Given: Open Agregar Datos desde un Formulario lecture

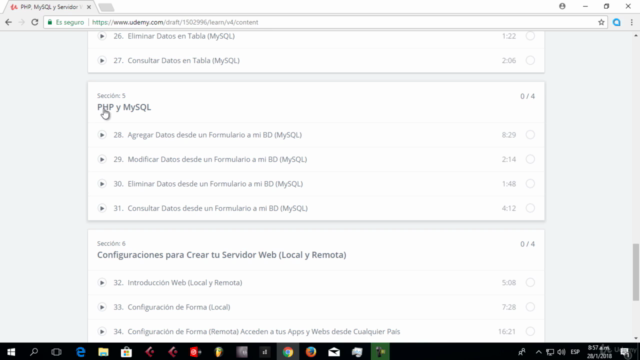Looking at the screenshot, I should [x=215, y=135].
